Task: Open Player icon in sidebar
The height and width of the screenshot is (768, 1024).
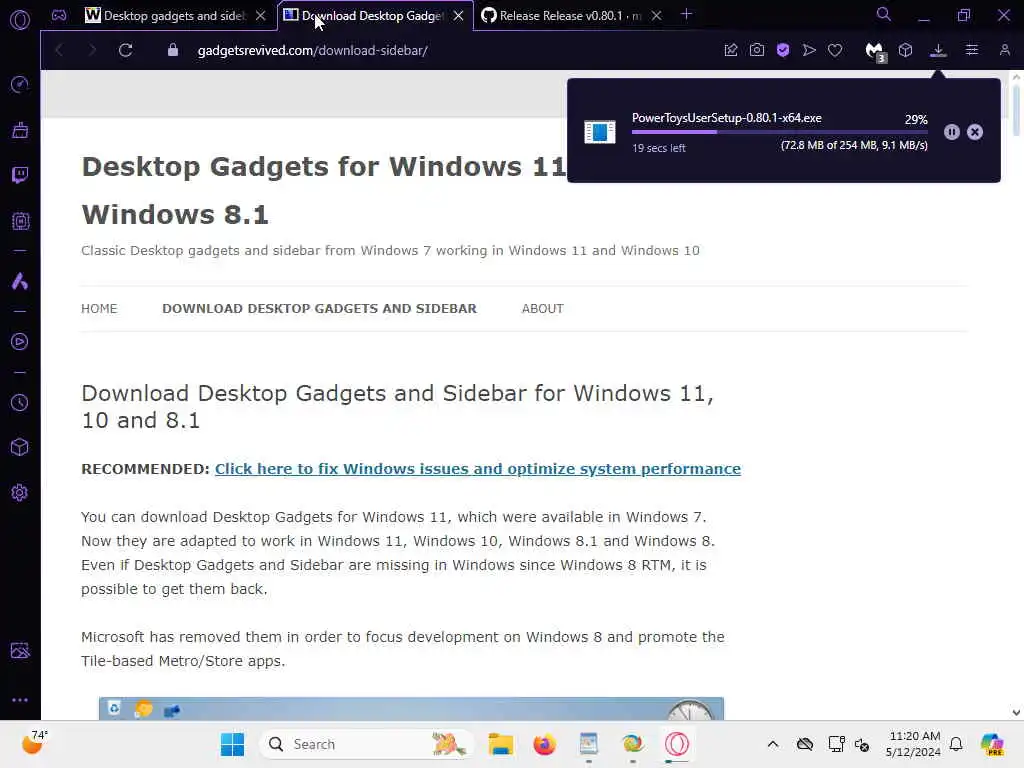Action: [20, 342]
